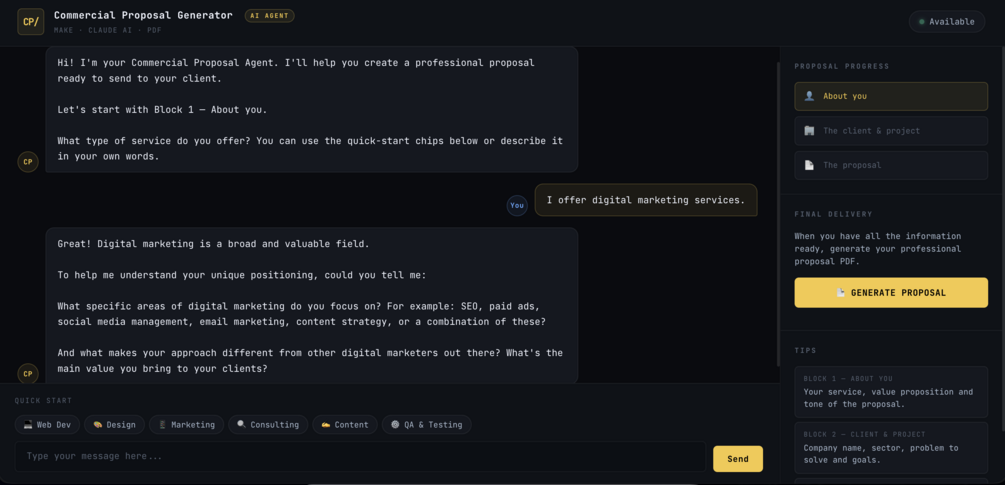Choose the Content quick-start chip
The width and height of the screenshot is (1005, 485).
(x=345, y=425)
